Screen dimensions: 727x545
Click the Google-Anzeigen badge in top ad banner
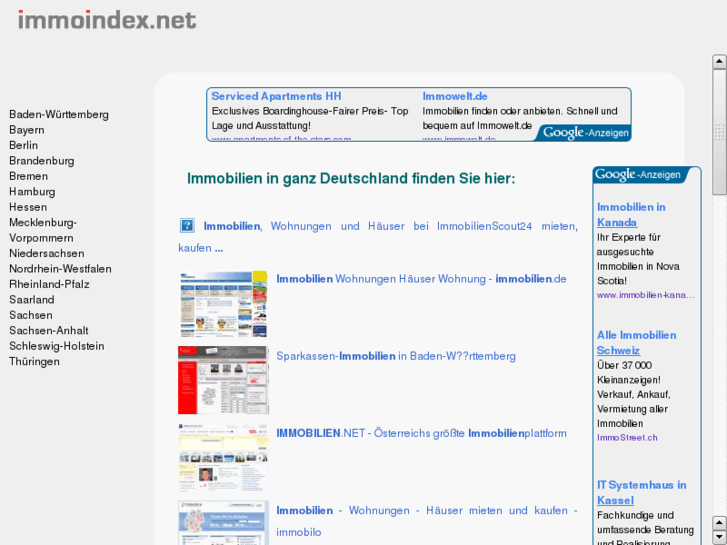[x=585, y=133]
